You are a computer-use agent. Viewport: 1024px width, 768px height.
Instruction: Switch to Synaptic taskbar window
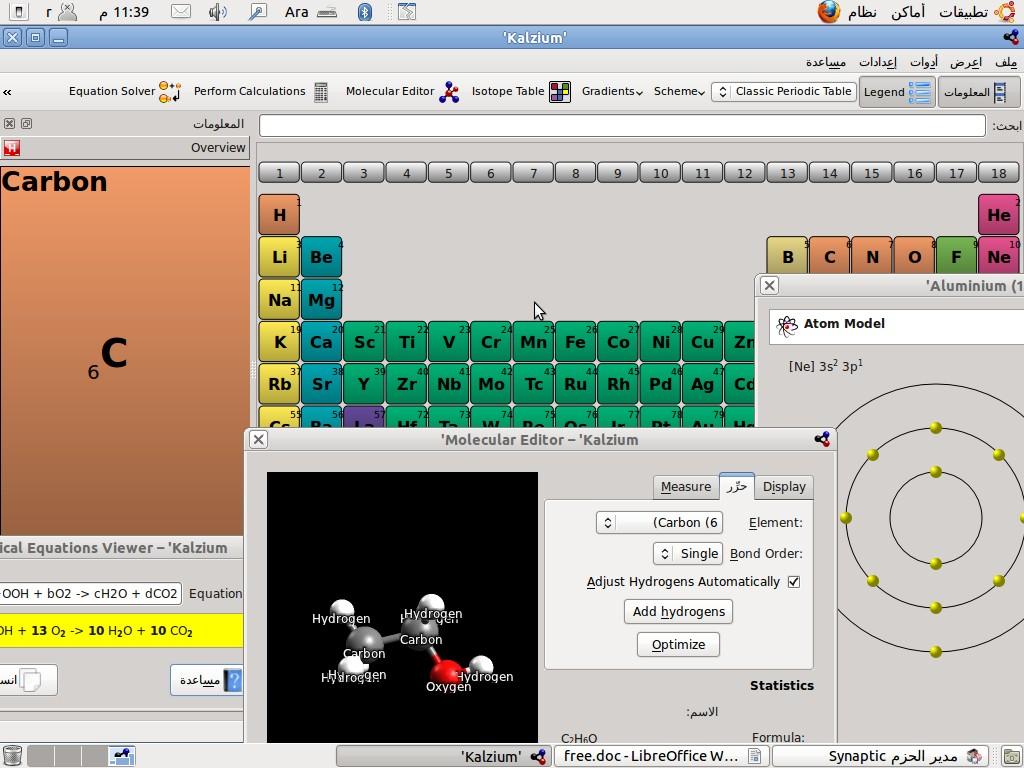[880, 756]
